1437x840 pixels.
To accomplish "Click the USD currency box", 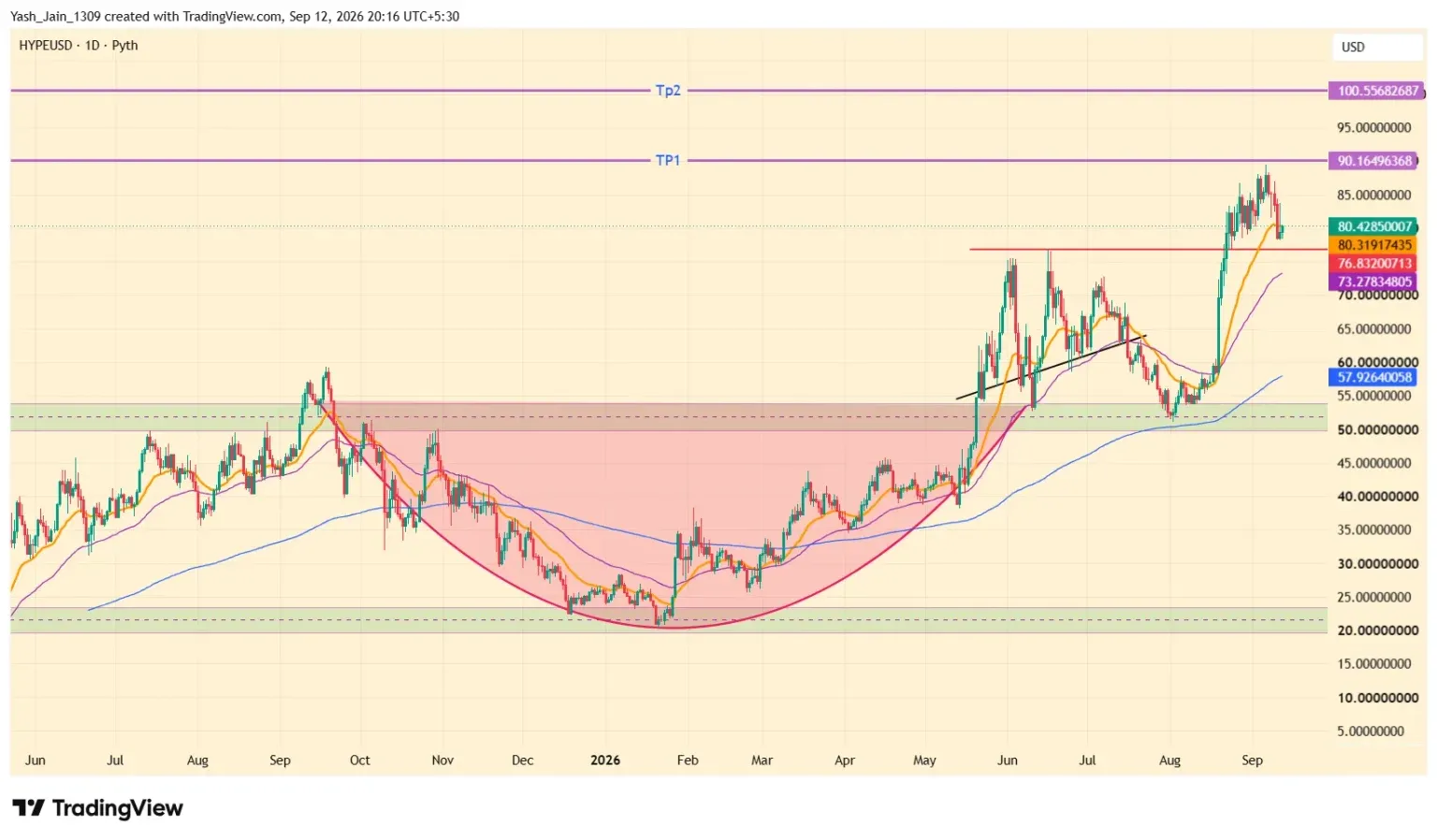I will [1377, 47].
